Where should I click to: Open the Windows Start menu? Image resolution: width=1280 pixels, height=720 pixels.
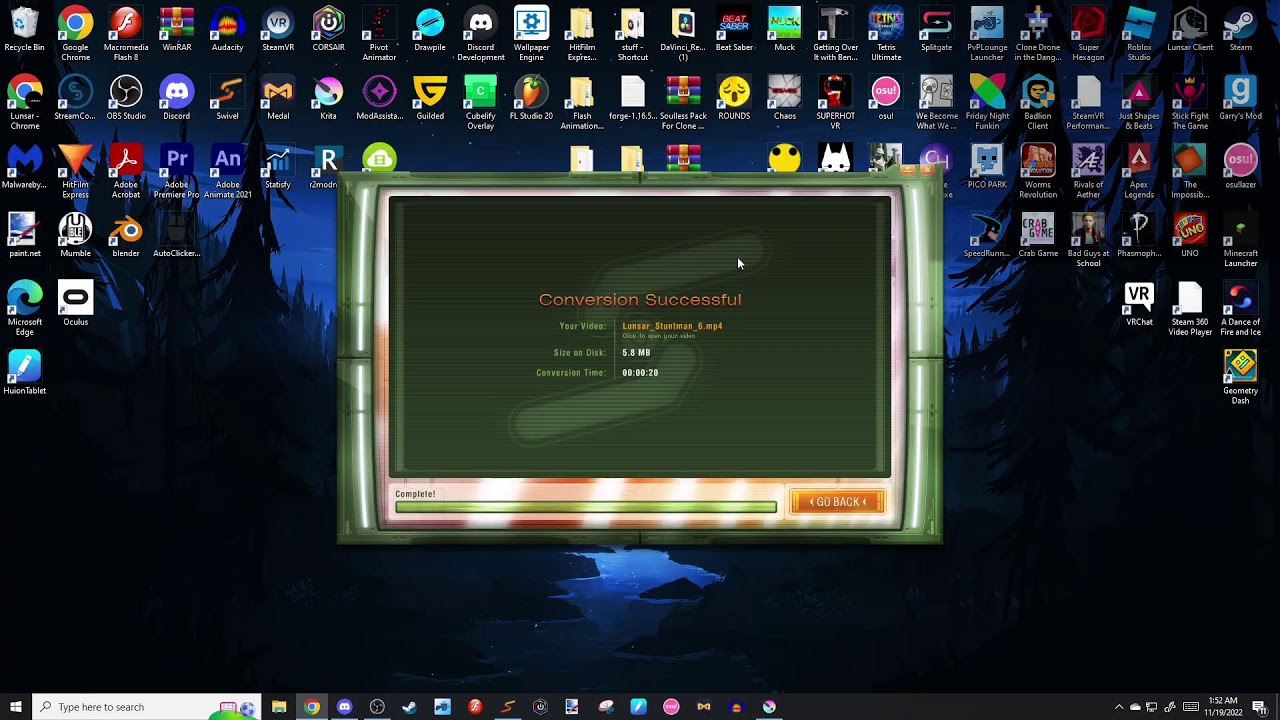pos(15,707)
